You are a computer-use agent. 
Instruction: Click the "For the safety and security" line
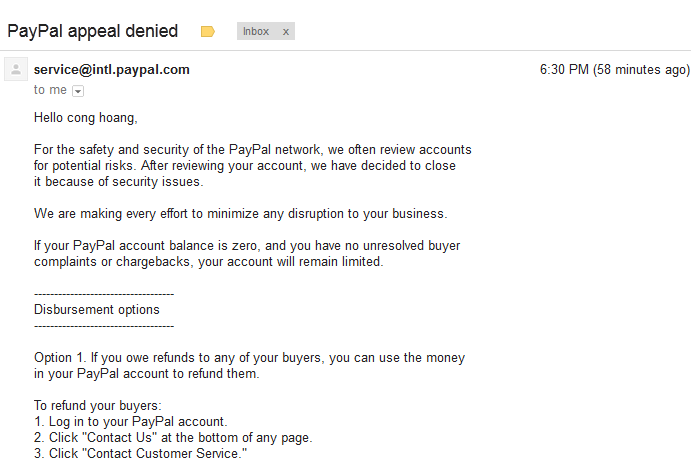tap(252, 150)
